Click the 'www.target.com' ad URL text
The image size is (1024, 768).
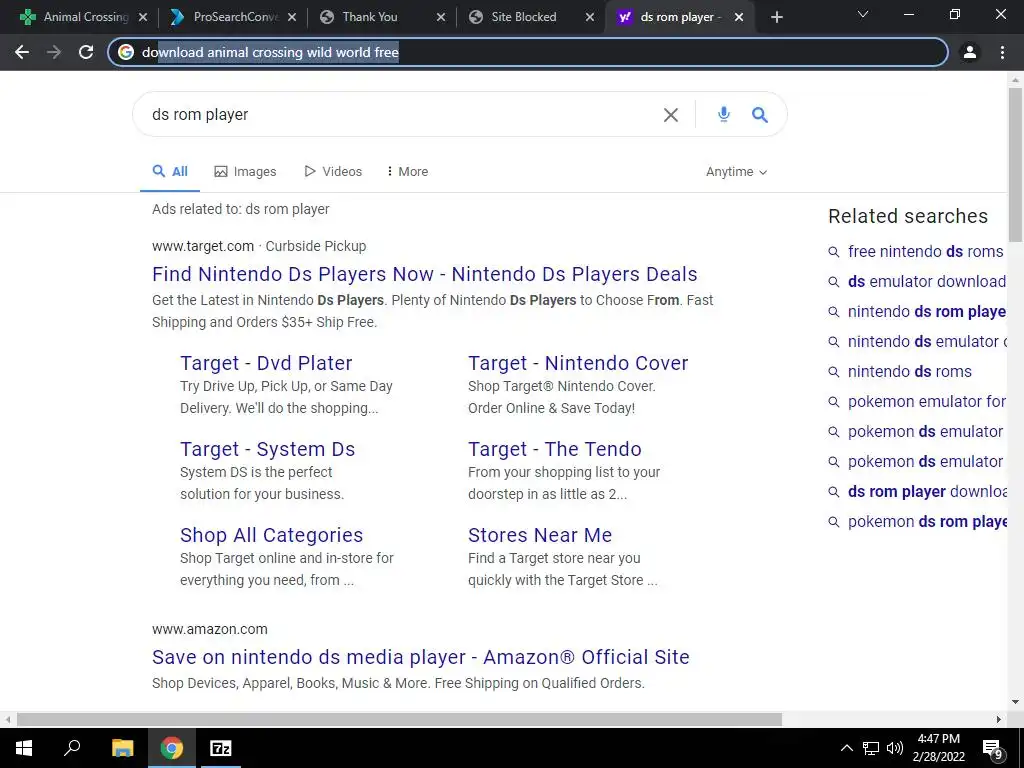coord(203,246)
